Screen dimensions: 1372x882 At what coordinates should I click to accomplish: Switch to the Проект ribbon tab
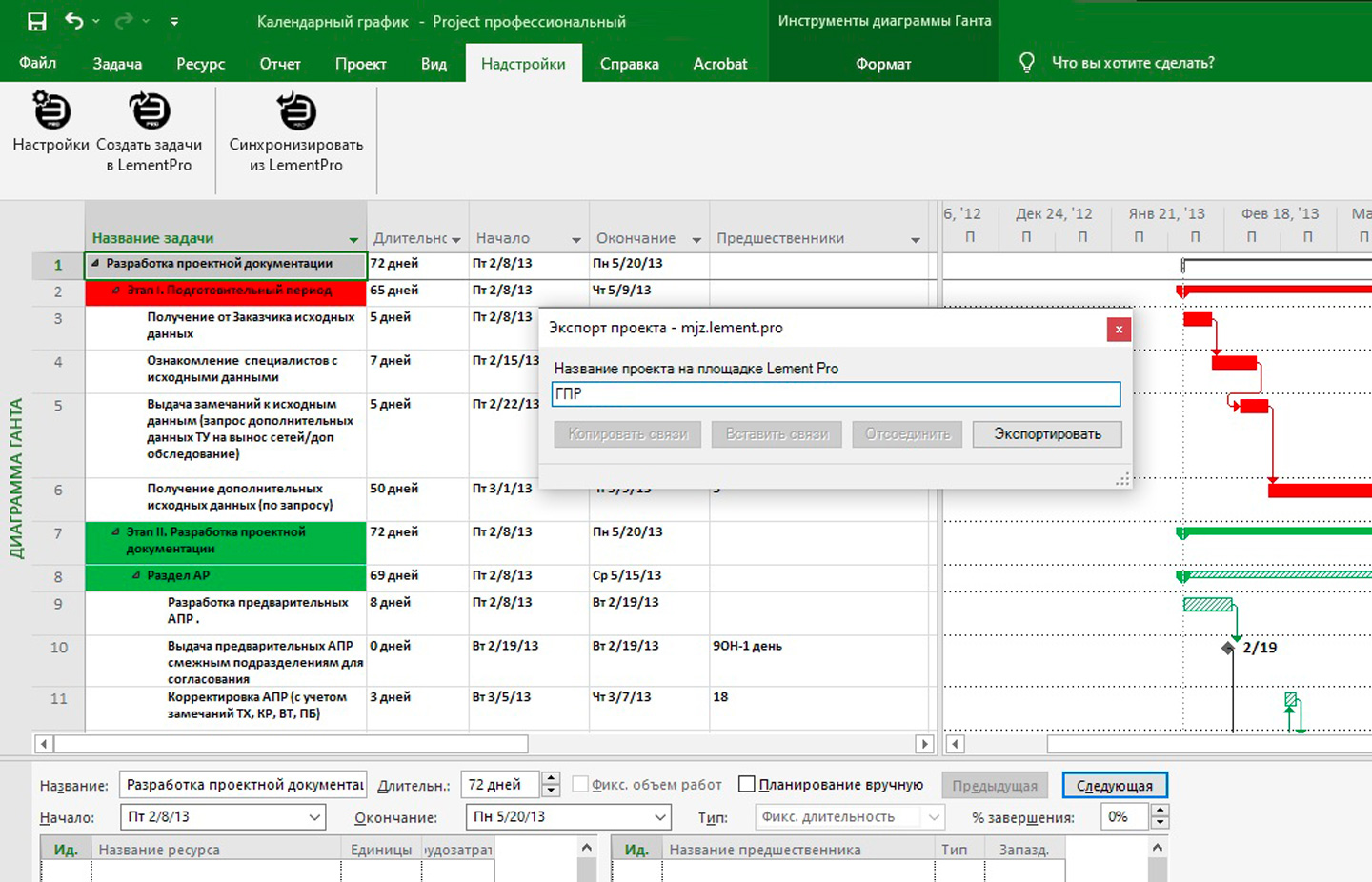pyautogui.click(x=361, y=63)
